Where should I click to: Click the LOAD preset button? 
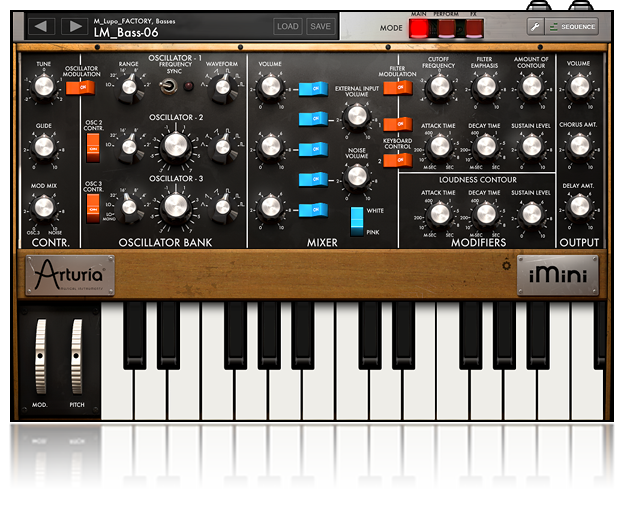pyautogui.click(x=288, y=26)
